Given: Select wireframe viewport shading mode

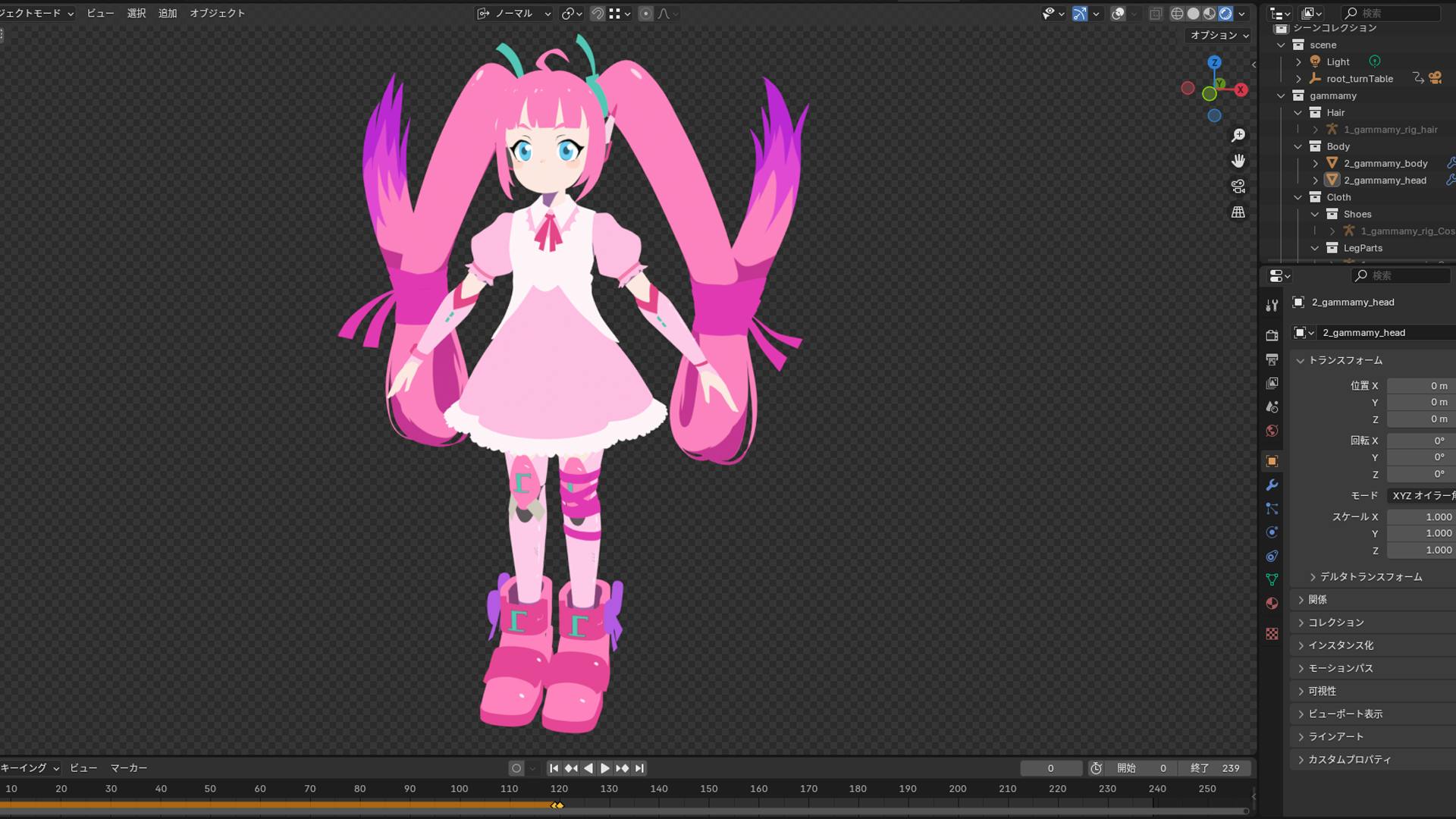Looking at the screenshot, I should click(1177, 14).
